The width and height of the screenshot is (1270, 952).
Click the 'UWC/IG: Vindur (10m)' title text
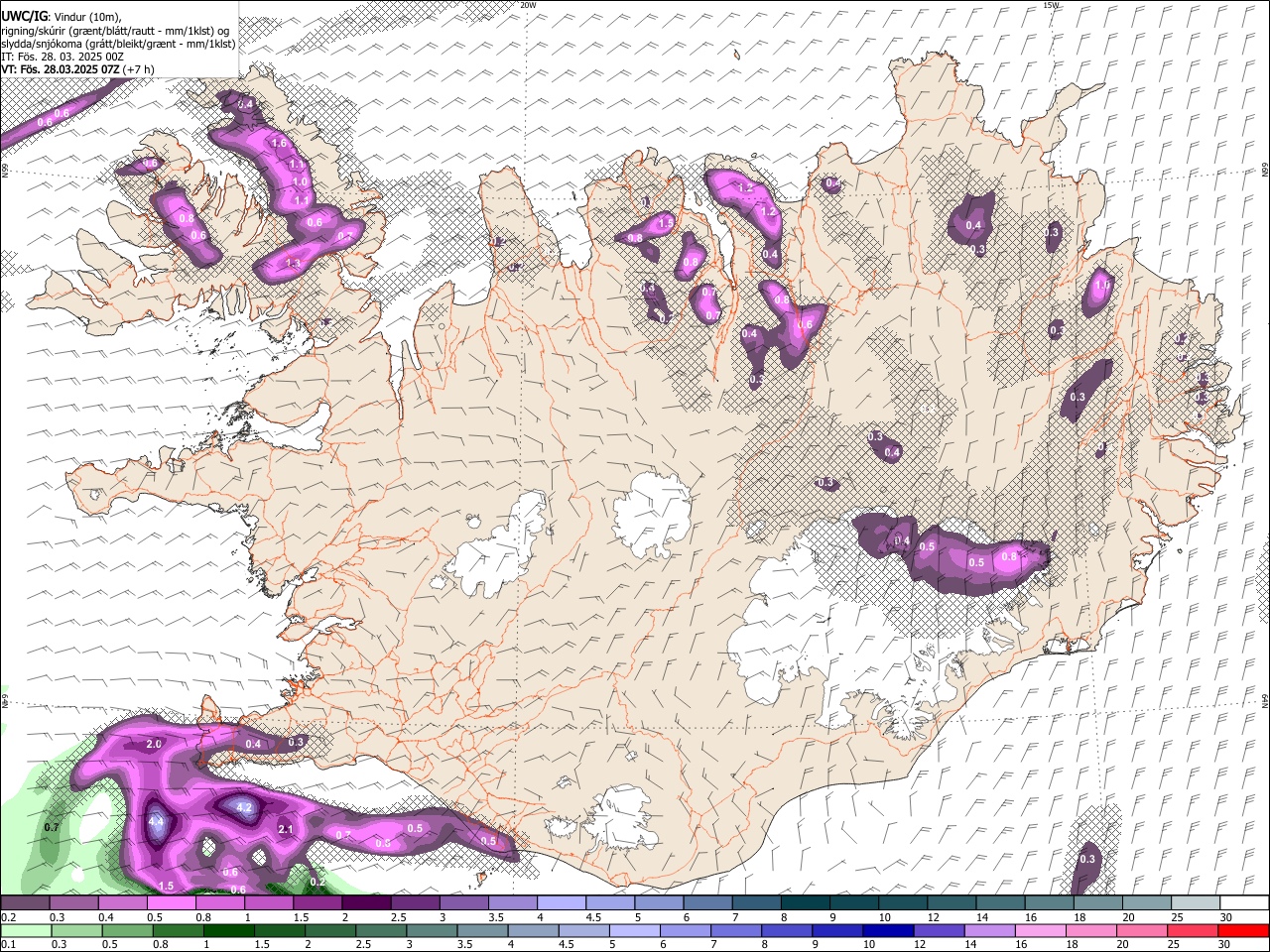click(x=61, y=17)
